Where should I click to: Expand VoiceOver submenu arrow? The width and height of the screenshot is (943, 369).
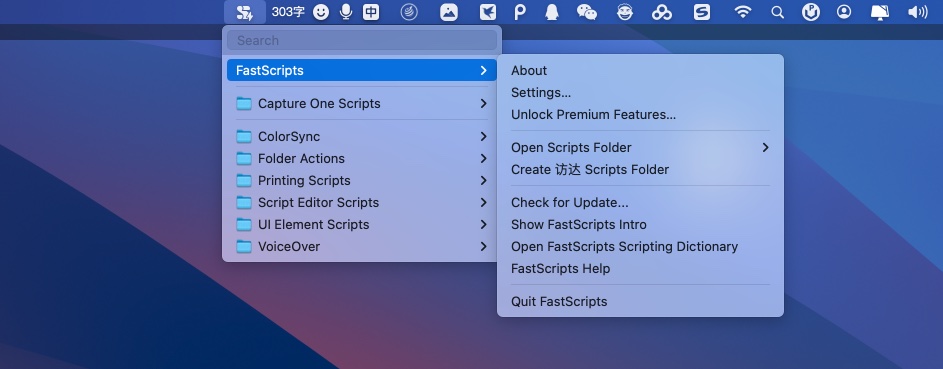[484, 246]
